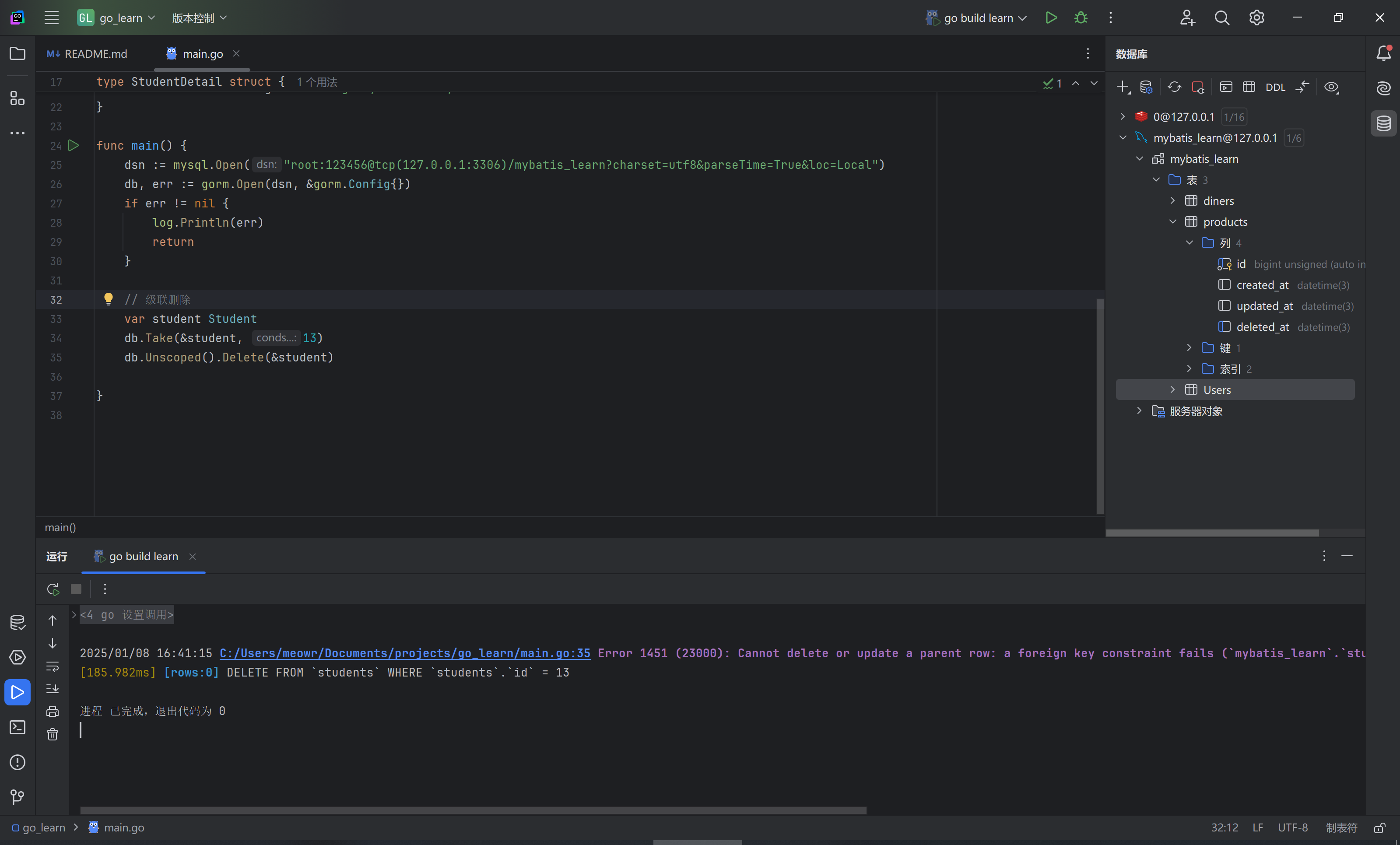This screenshot has height=845, width=1400.
Task: Clear console output with trash icon
Action: click(52, 734)
